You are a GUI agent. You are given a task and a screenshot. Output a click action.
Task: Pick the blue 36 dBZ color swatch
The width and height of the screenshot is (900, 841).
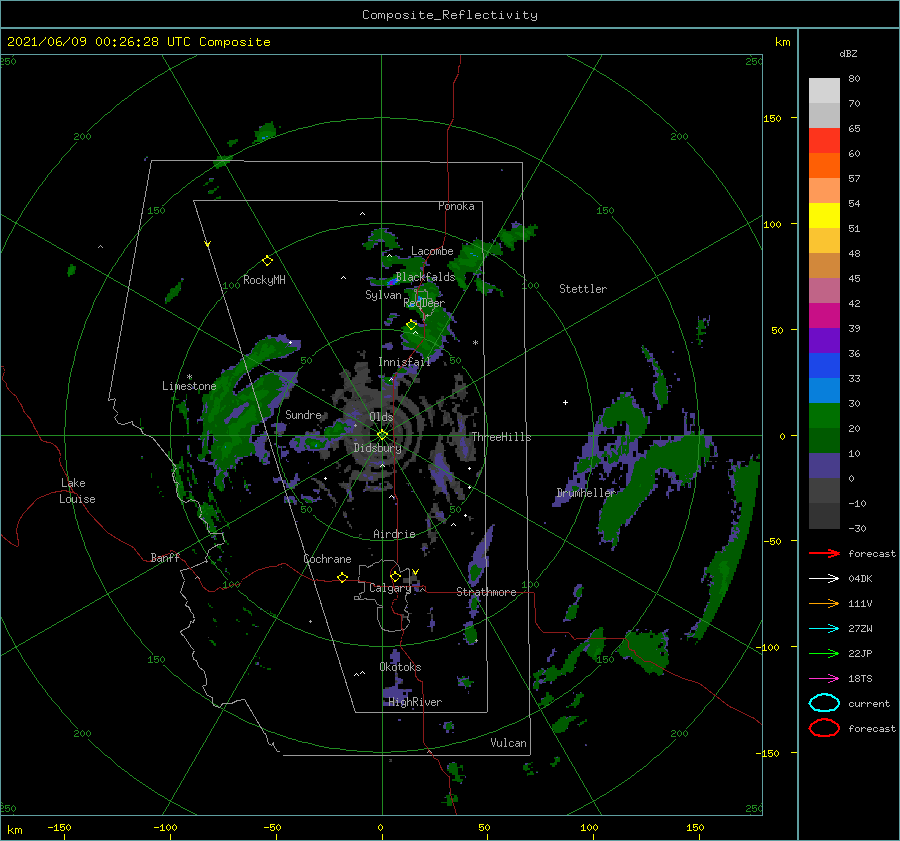point(824,366)
